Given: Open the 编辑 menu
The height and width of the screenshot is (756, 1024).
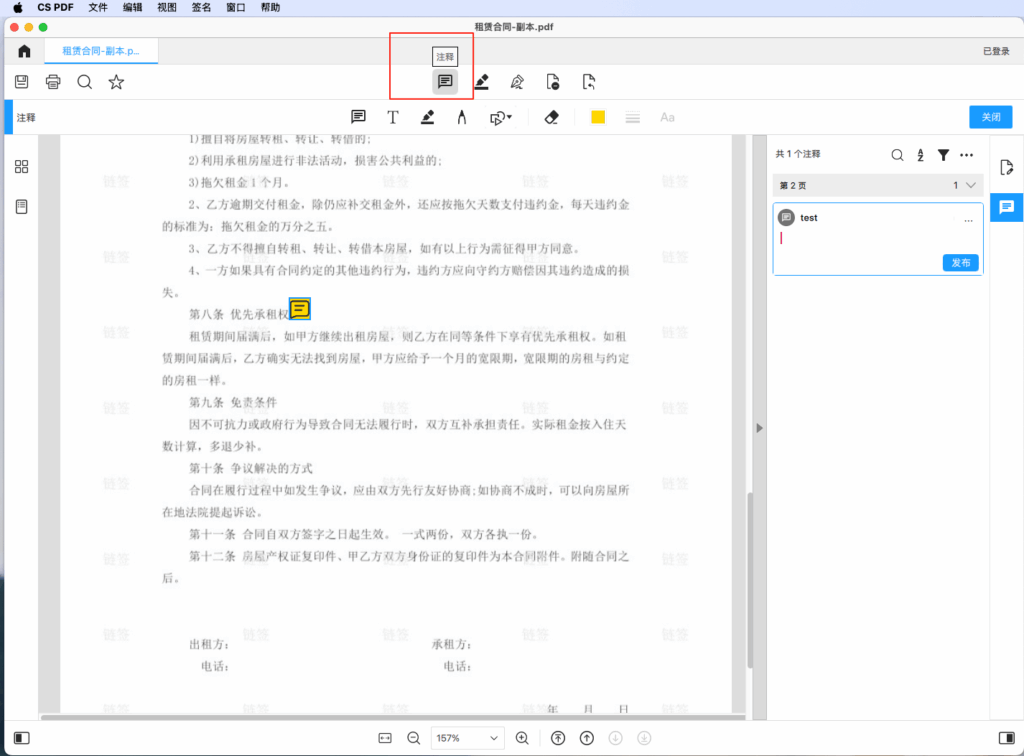Looking at the screenshot, I should pyautogui.click(x=133, y=7).
